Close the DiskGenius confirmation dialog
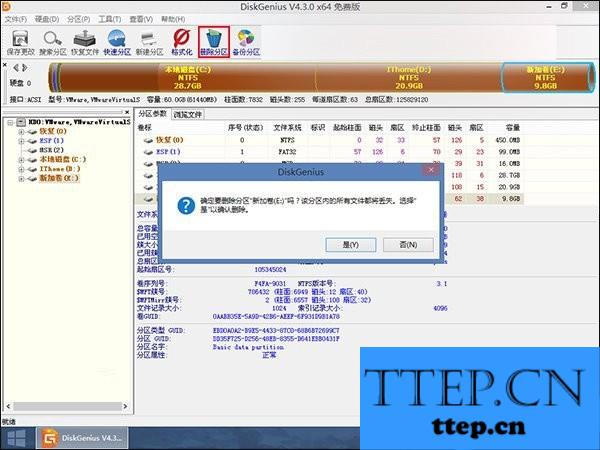 [431, 170]
